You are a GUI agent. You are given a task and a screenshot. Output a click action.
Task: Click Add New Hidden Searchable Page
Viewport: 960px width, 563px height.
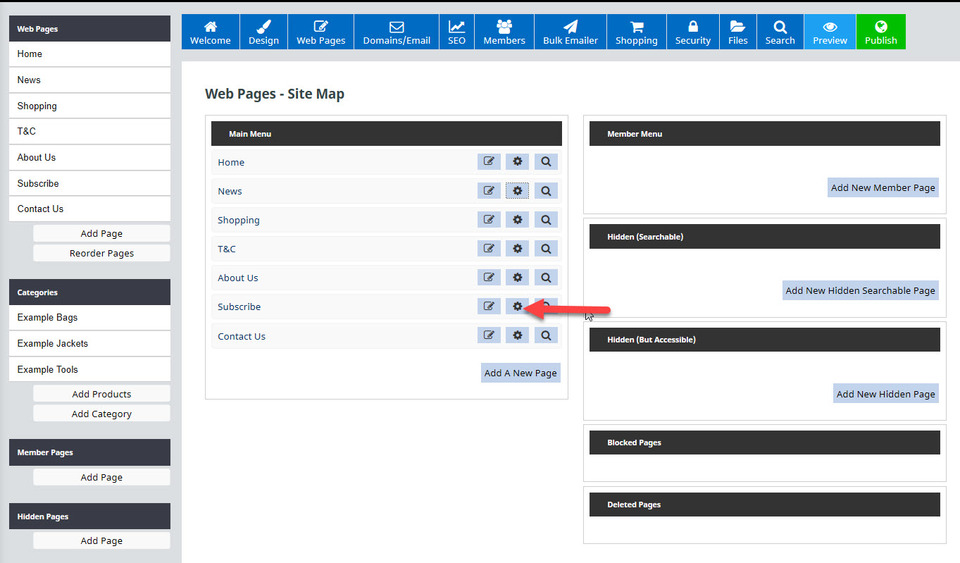tap(860, 290)
